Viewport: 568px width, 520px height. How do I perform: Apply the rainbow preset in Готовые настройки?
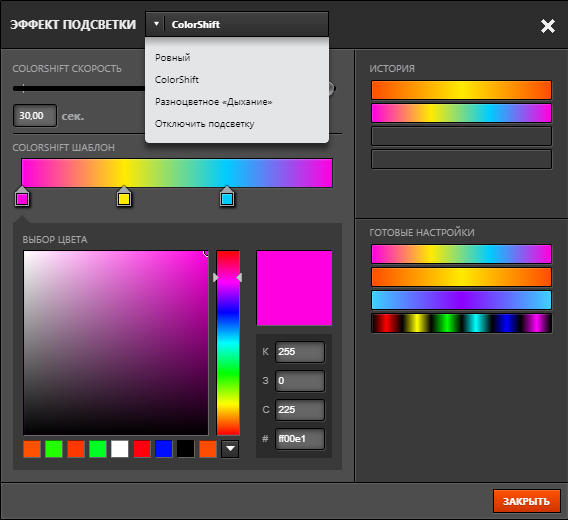coord(462,254)
